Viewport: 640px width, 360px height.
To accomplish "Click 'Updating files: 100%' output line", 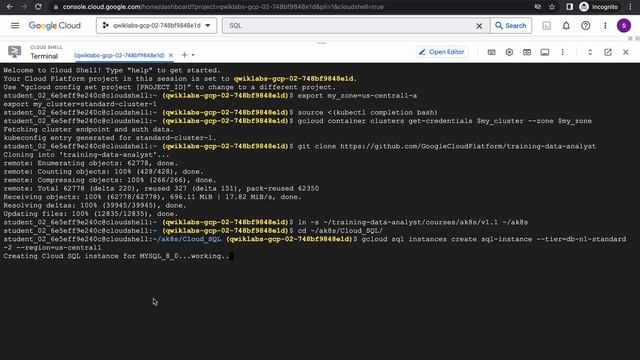I will [90, 214].
